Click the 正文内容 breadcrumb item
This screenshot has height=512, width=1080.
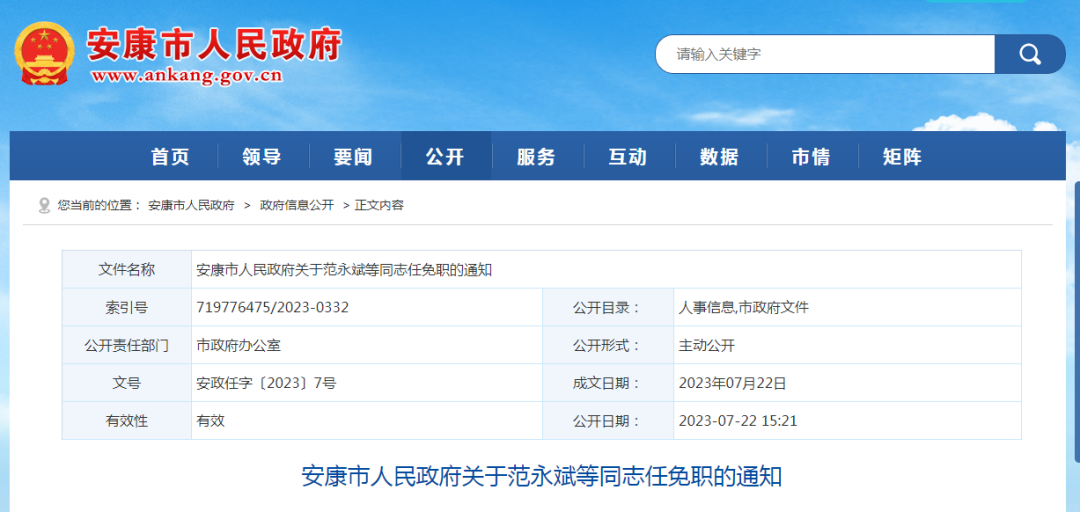(x=379, y=205)
